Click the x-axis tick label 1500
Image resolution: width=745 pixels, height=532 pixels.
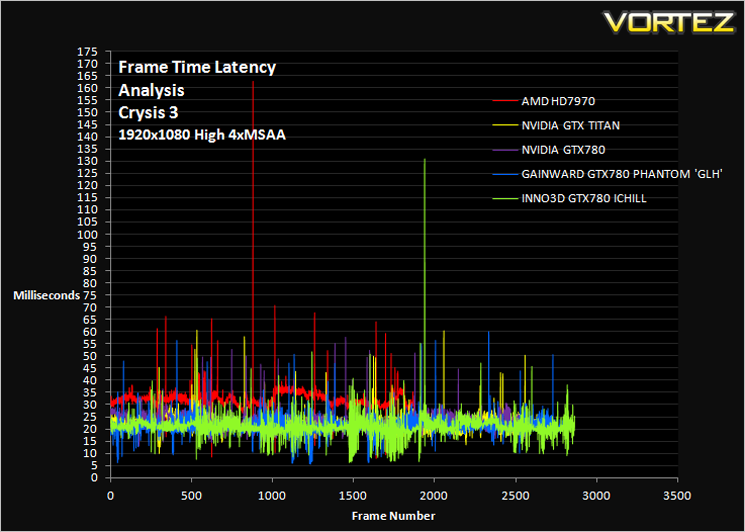353,496
